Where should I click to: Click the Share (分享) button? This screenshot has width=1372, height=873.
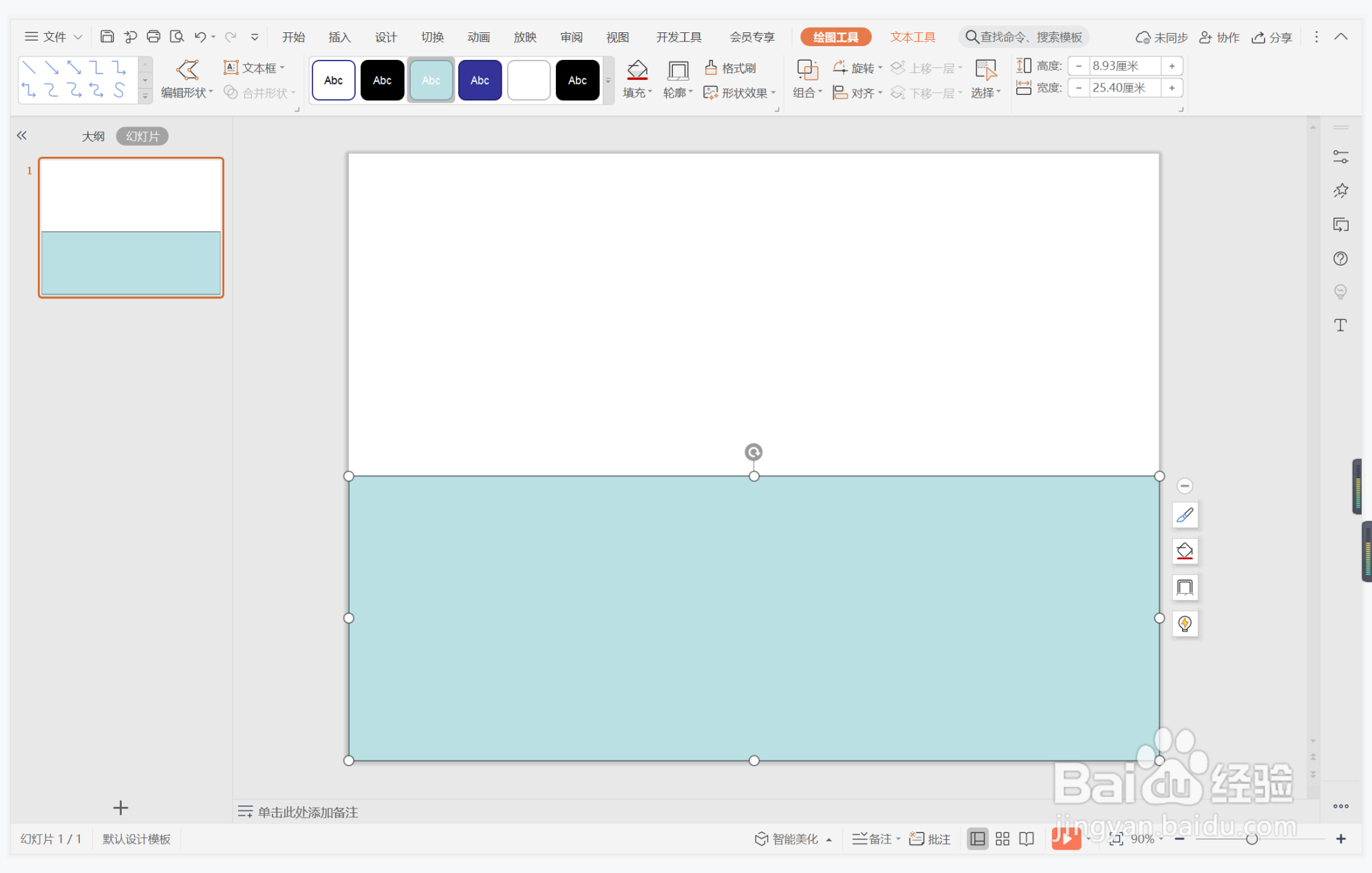[x=1272, y=37]
